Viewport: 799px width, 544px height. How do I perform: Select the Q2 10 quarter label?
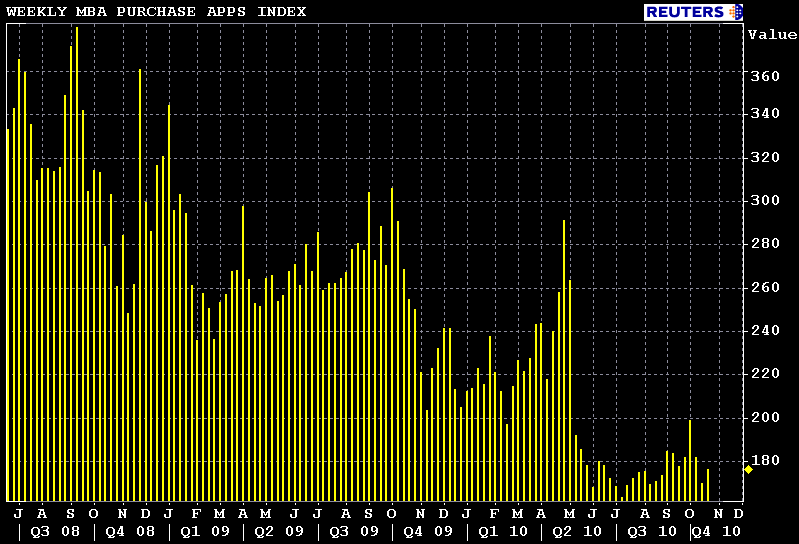coord(577,531)
